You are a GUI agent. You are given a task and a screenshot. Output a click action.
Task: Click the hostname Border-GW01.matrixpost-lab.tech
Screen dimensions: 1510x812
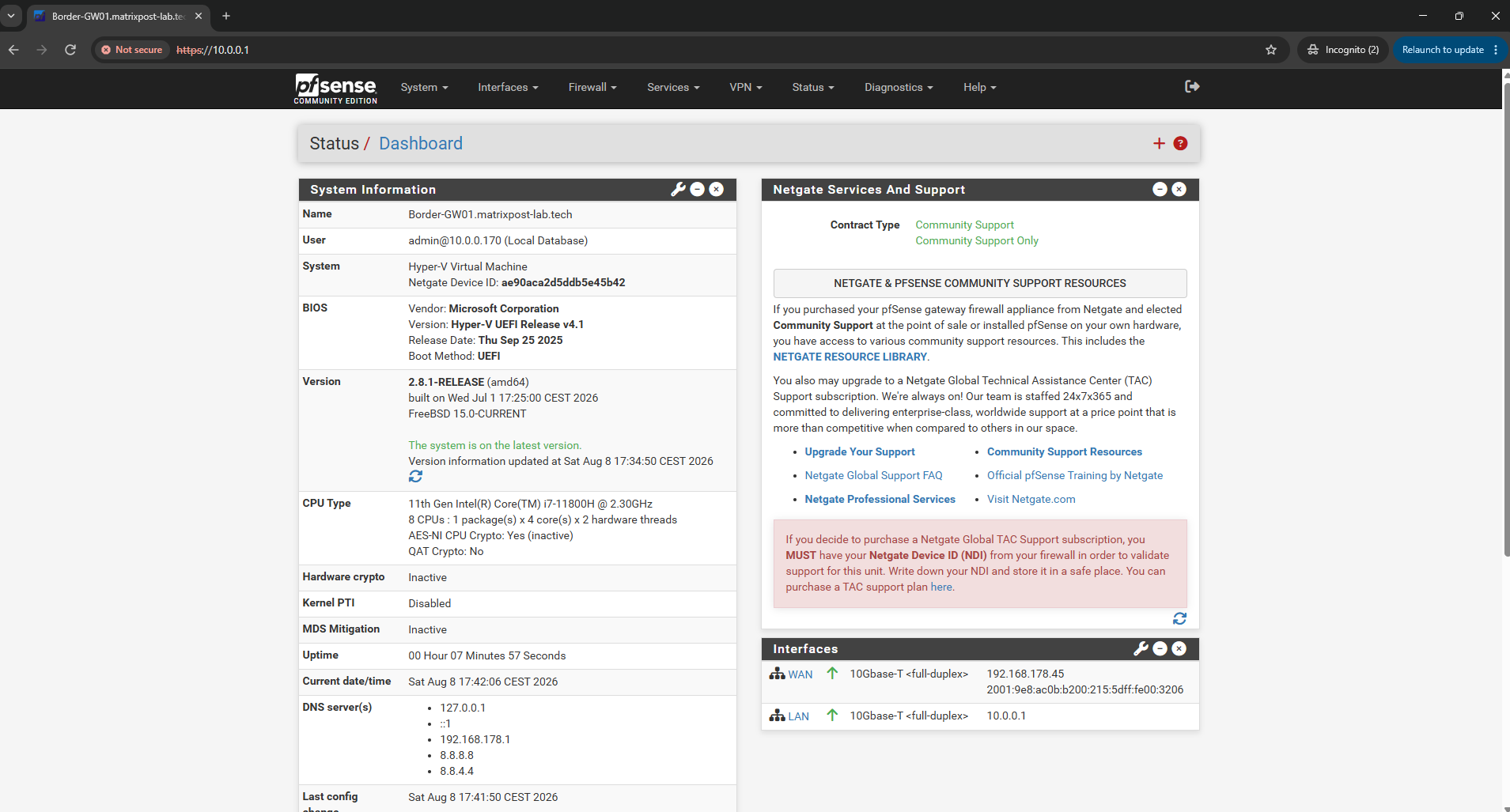tap(490, 214)
